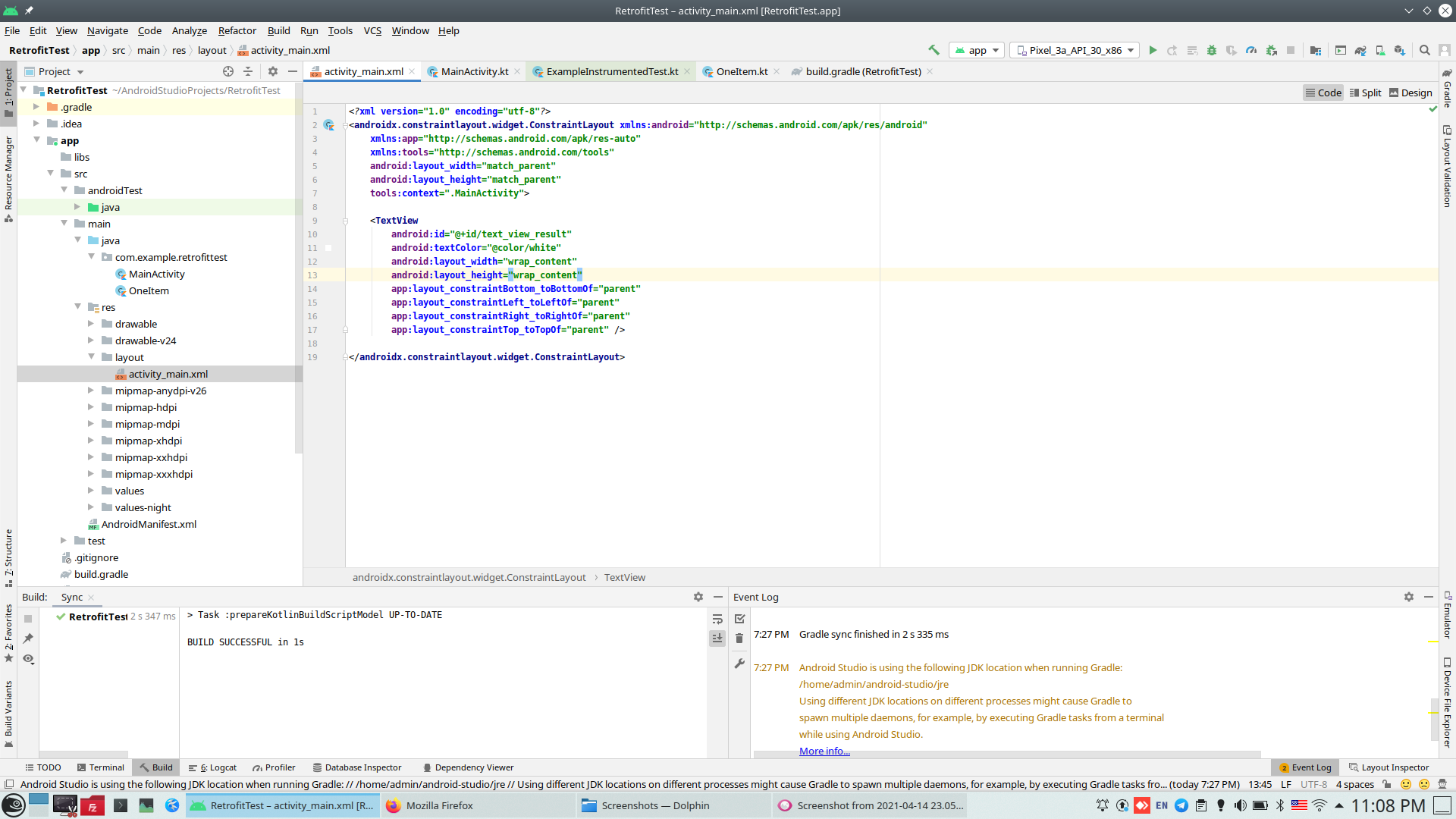Expand the mipmap-hdpi folder

(91, 407)
